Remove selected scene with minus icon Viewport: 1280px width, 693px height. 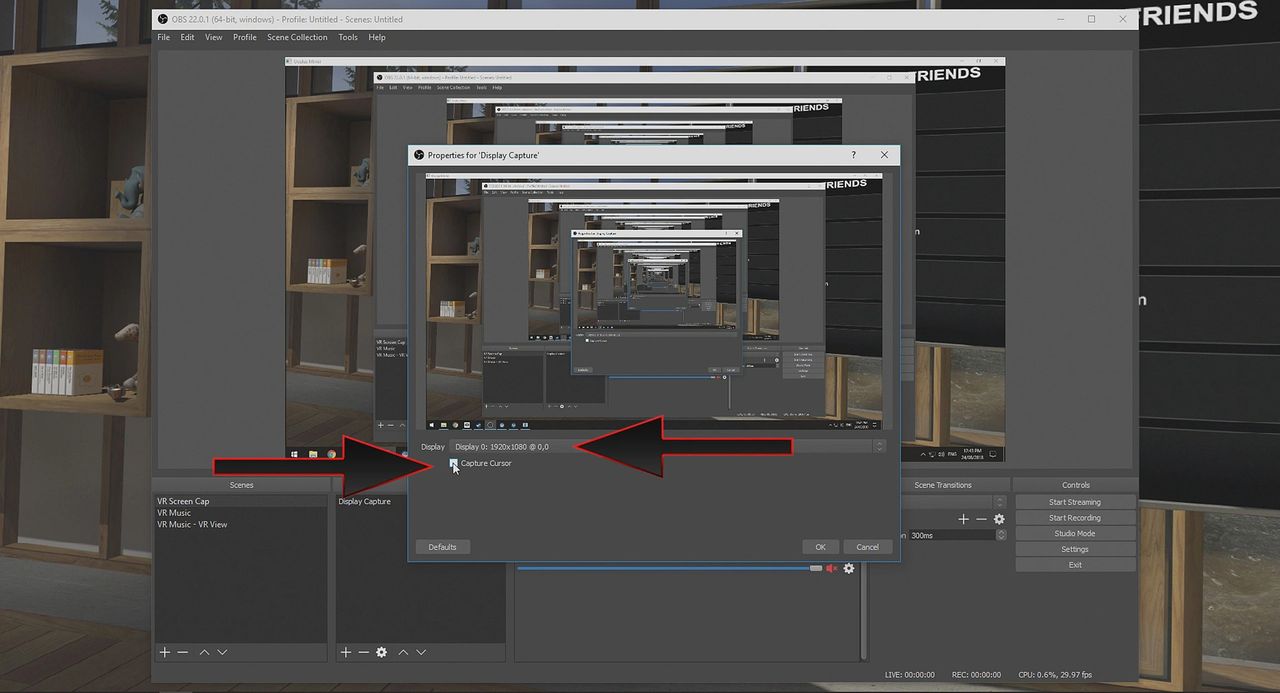click(x=183, y=652)
